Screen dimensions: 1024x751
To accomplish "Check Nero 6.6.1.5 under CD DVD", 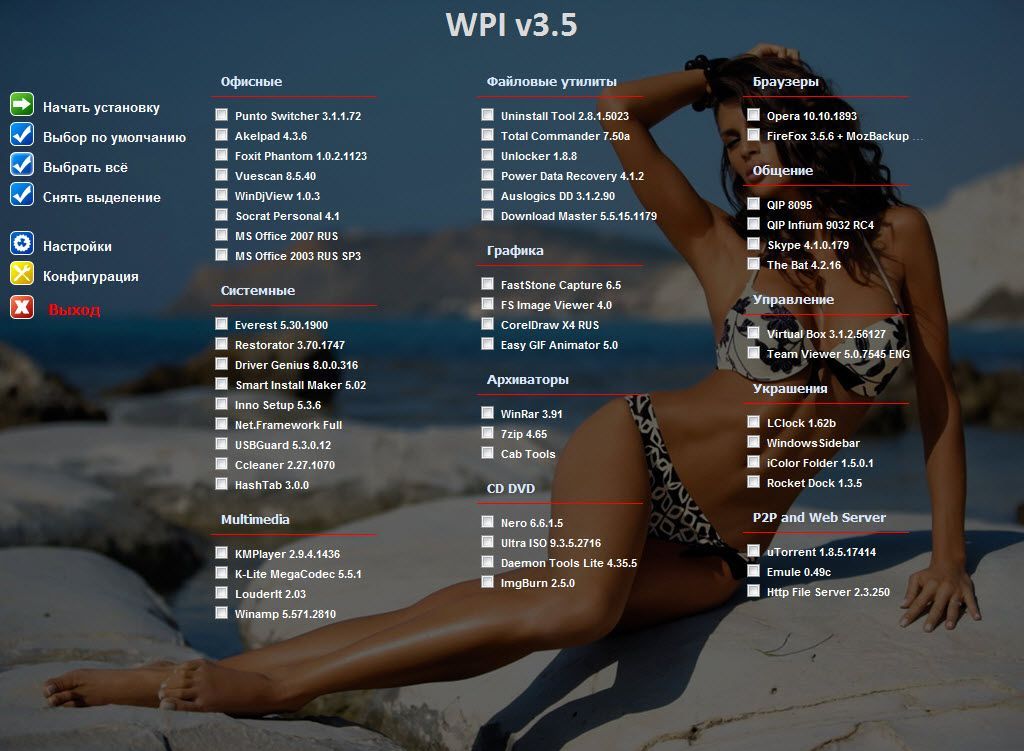I will tap(487, 522).
